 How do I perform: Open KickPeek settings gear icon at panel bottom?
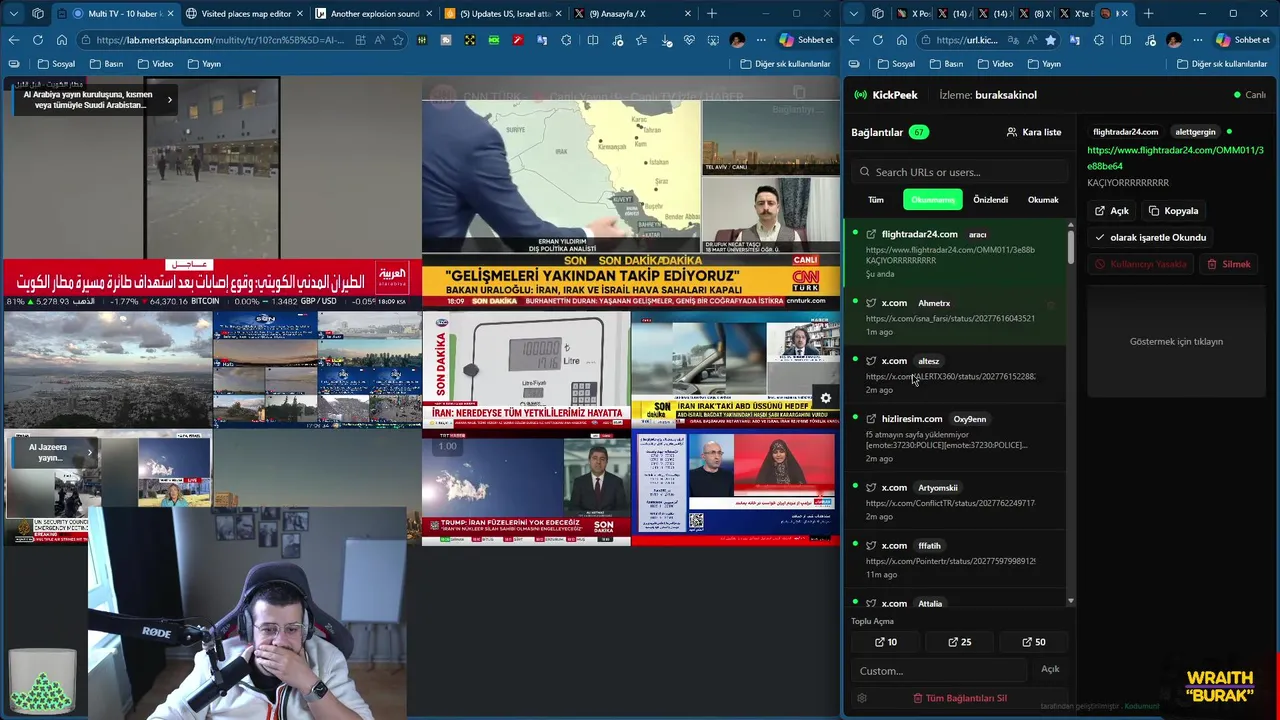tap(862, 698)
